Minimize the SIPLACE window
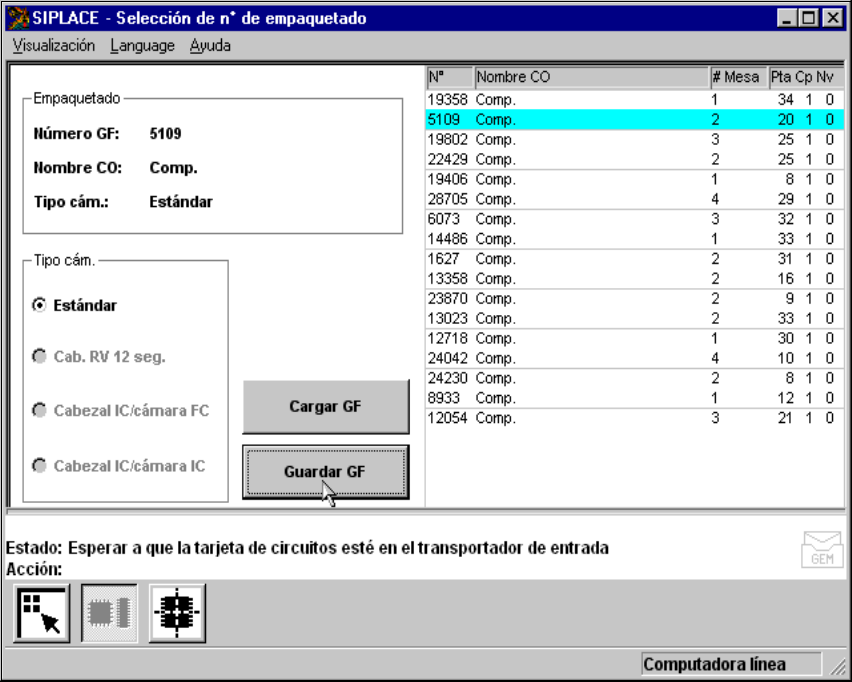This screenshot has height=682, width=852. point(786,18)
